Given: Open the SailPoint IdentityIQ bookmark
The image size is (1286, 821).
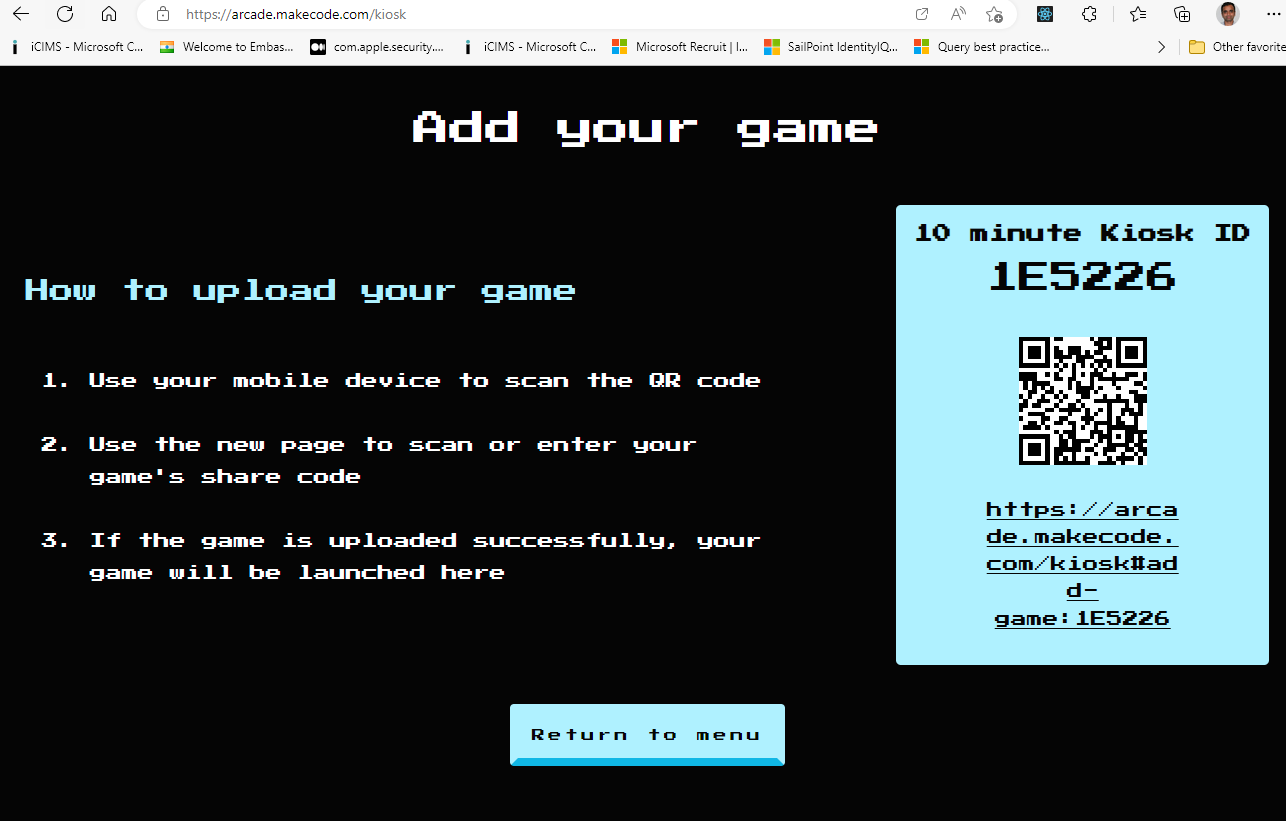Looking at the screenshot, I should point(831,47).
